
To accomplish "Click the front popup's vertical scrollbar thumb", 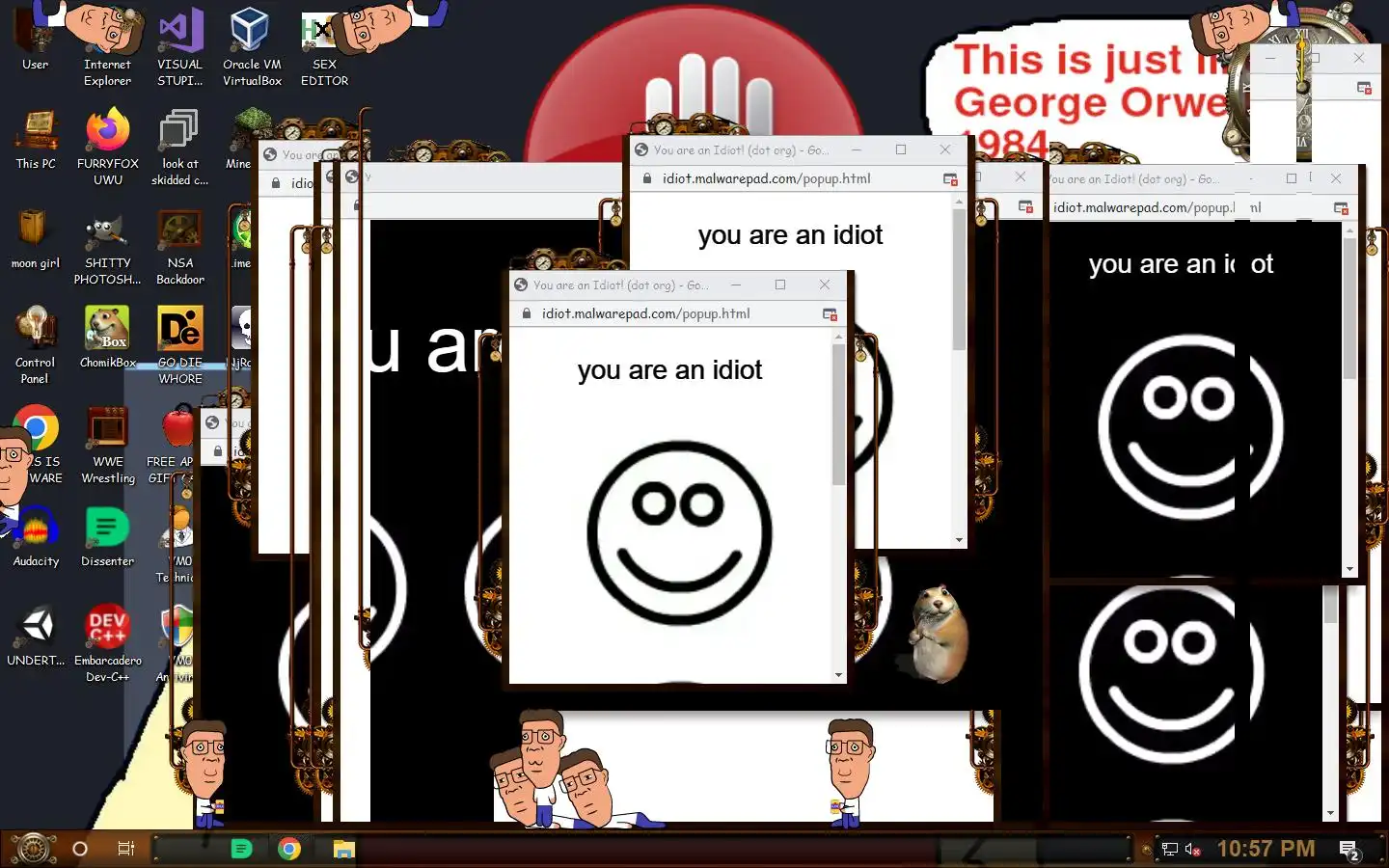I will (x=838, y=415).
